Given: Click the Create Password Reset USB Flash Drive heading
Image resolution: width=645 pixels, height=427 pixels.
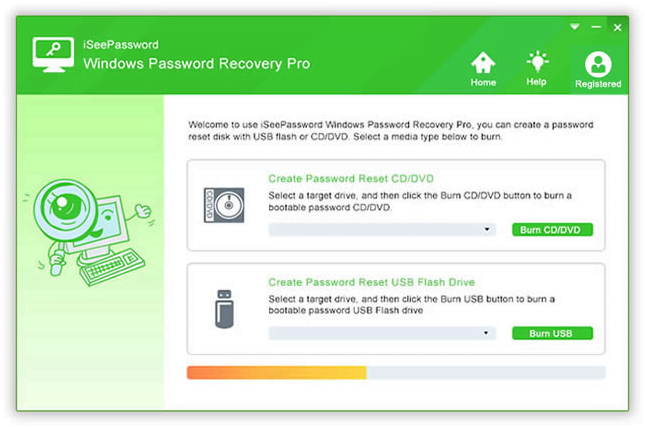Looking at the screenshot, I should pos(371,282).
